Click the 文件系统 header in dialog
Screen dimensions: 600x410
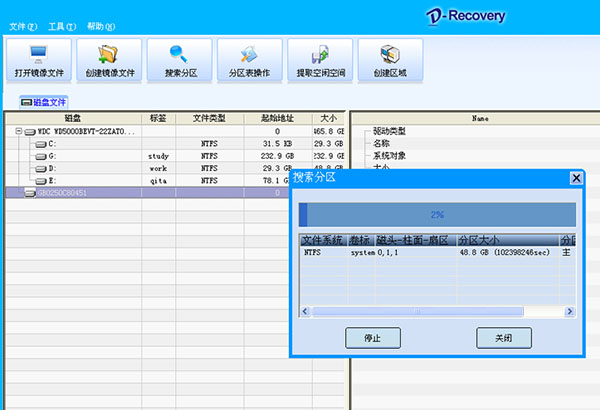(x=323, y=240)
